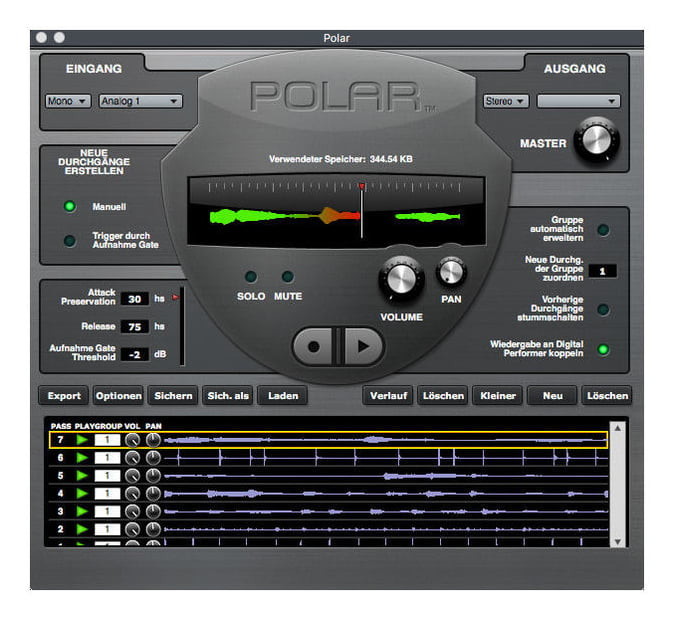Image resolution: width=674 pixels, height=620 pixels.
Task: Click the pan knob of pass 2
Action: tap(153, 530)
